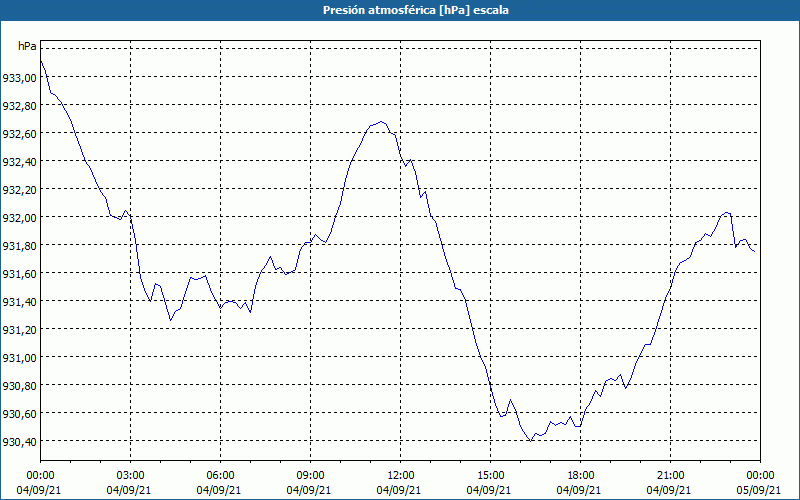Click the 932,40 y-axis value
The width and height of the screenshot is (800, 500).
pyautogui.click(x=19, y=162)
